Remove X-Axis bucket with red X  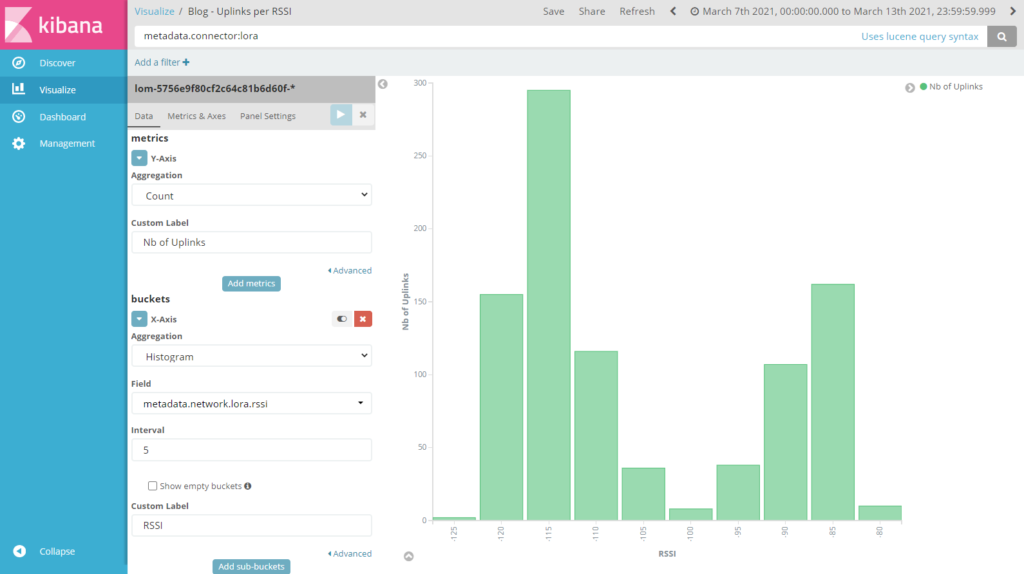pos(363,319)
